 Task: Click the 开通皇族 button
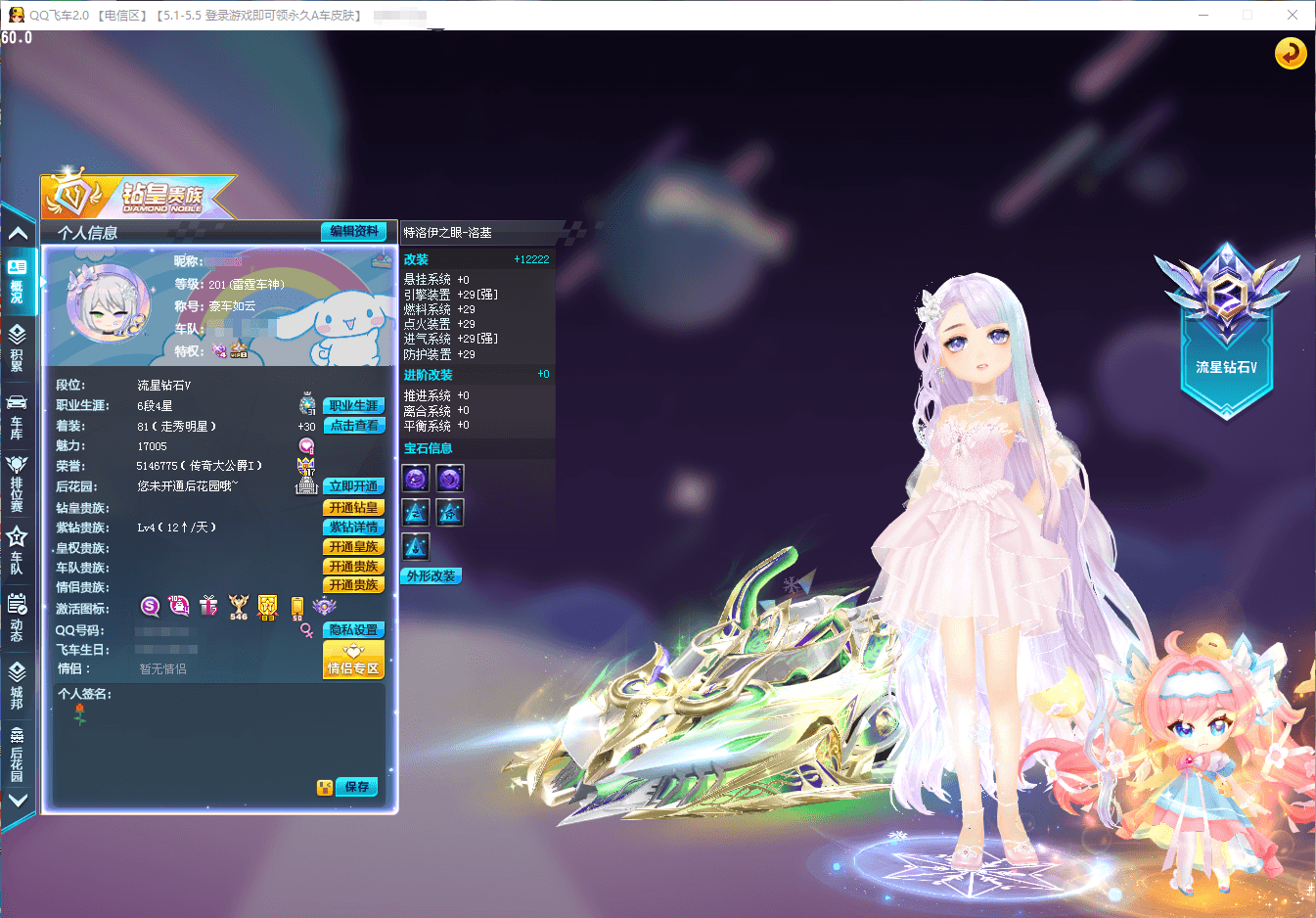point(354,546)
